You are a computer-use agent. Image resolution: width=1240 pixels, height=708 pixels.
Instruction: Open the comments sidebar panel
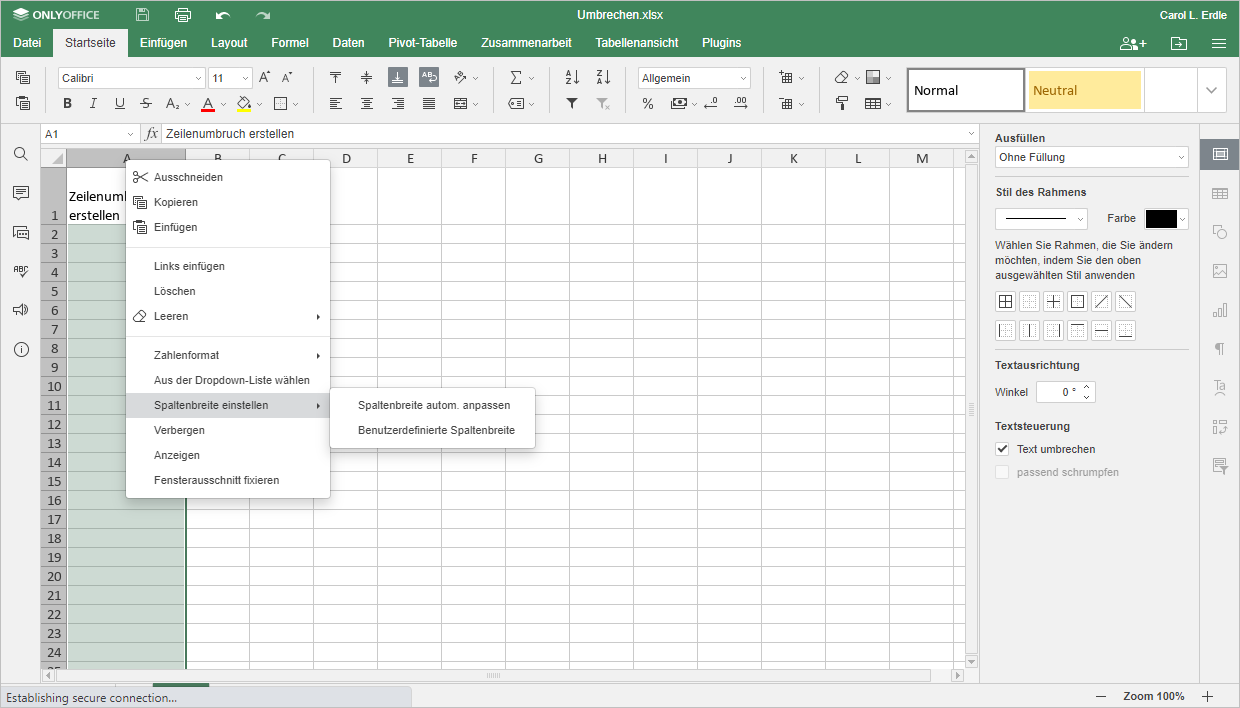click(21, 193)
